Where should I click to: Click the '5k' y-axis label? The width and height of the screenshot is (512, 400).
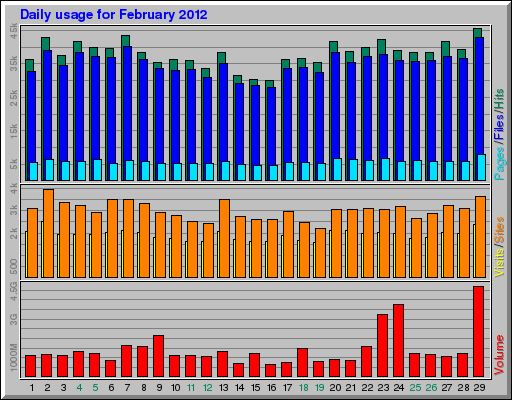(x=14, y=164)
